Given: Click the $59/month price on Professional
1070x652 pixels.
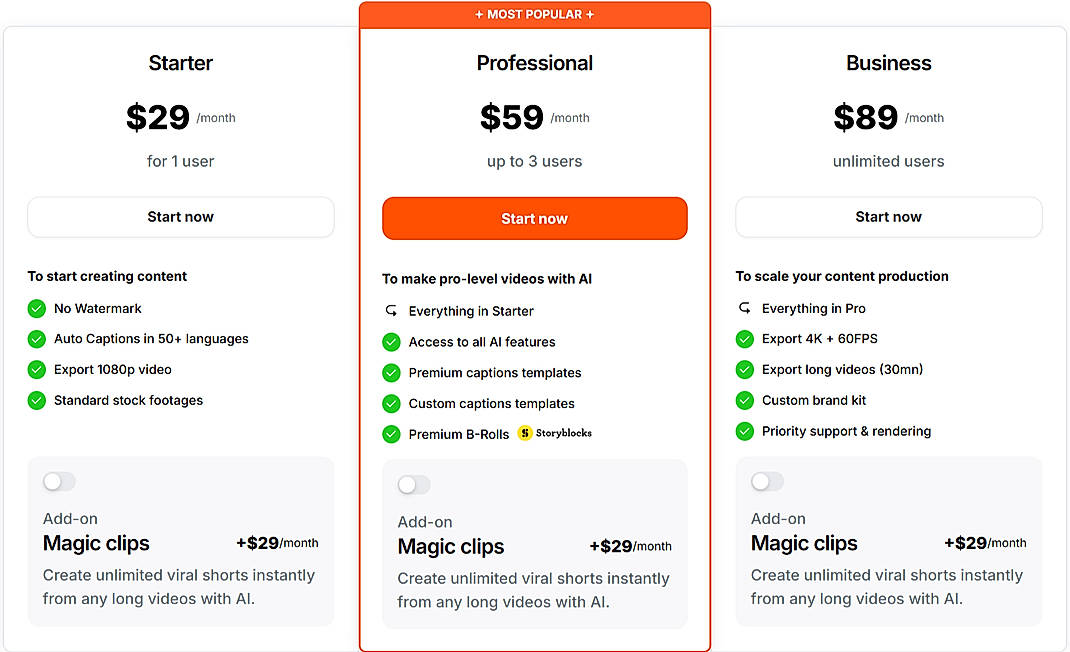Looking at the screenshot, I should [x=534, y=117].
